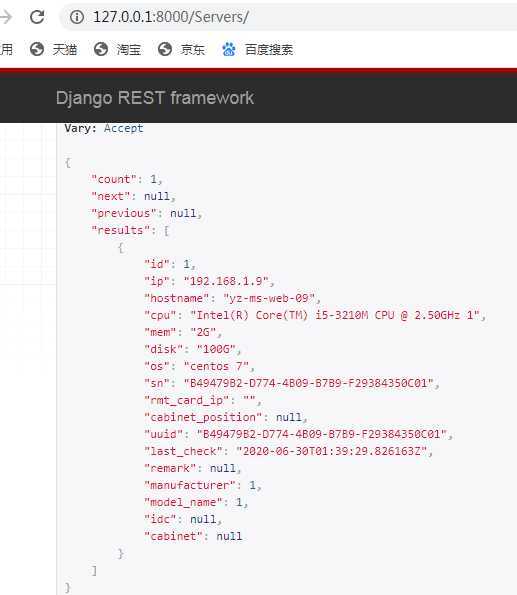
Task: Click the Baidu paw icon bookmark
Action: 229,49
